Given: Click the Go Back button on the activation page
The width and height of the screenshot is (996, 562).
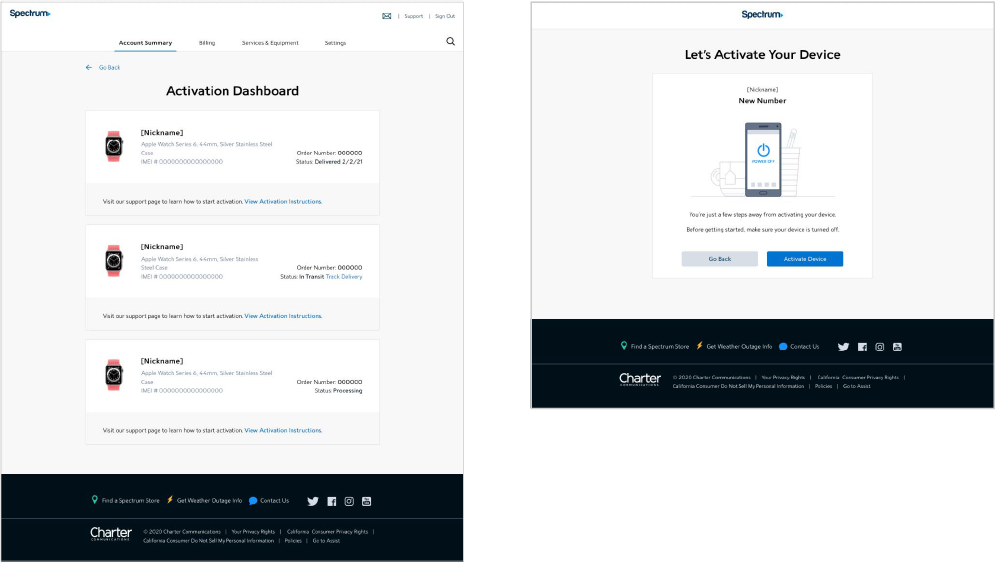Looking at the screenshot, I should [720, 258].
